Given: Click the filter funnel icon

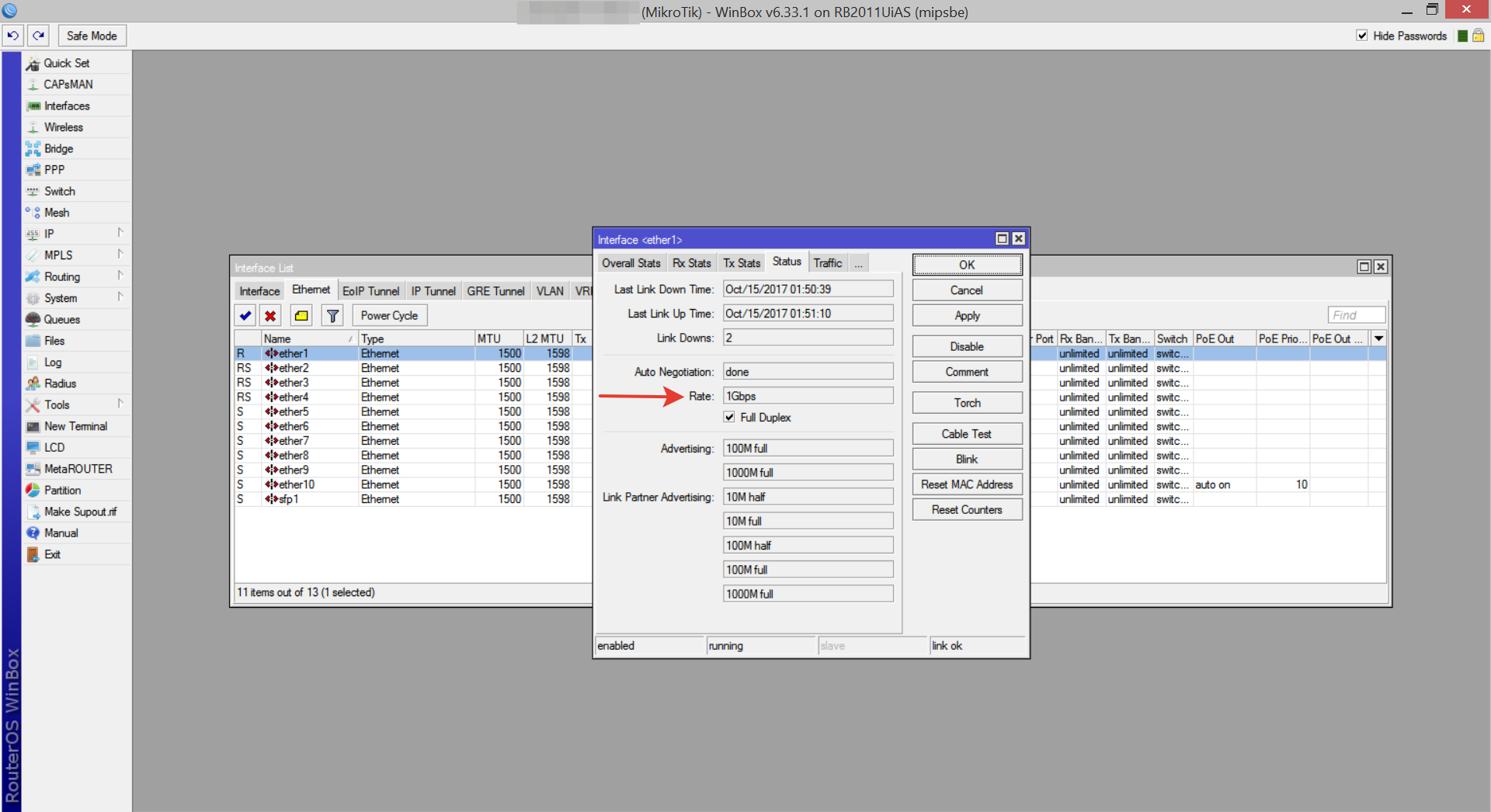Looking at the screenshot, I should pyautogui.click(x=332, y=315).
